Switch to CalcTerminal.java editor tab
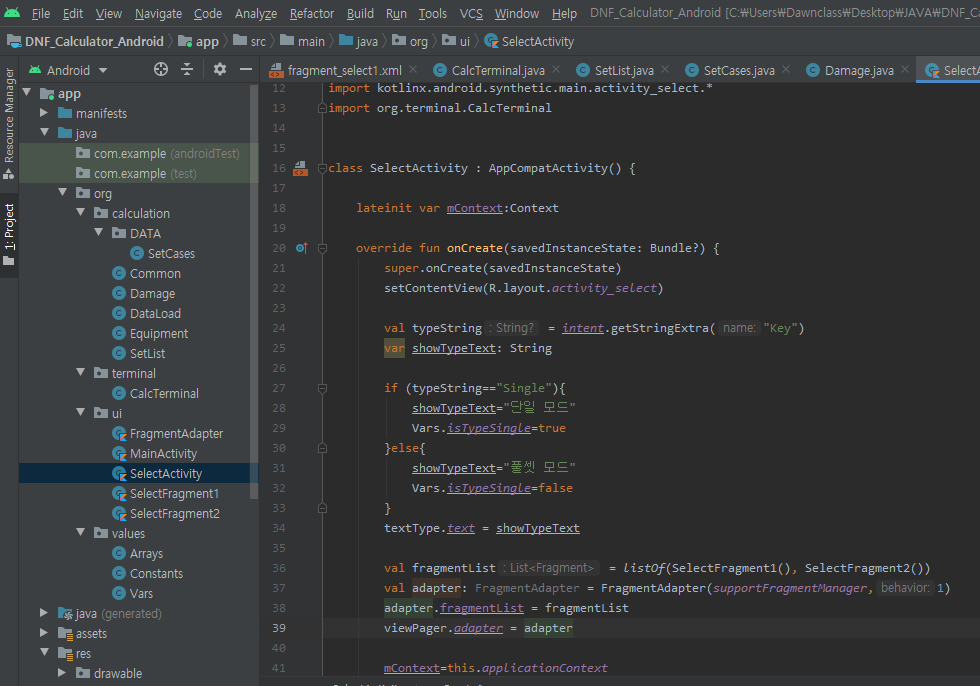Image resolution: width=980 pixels, height=686 pixels. click(498, 71)
